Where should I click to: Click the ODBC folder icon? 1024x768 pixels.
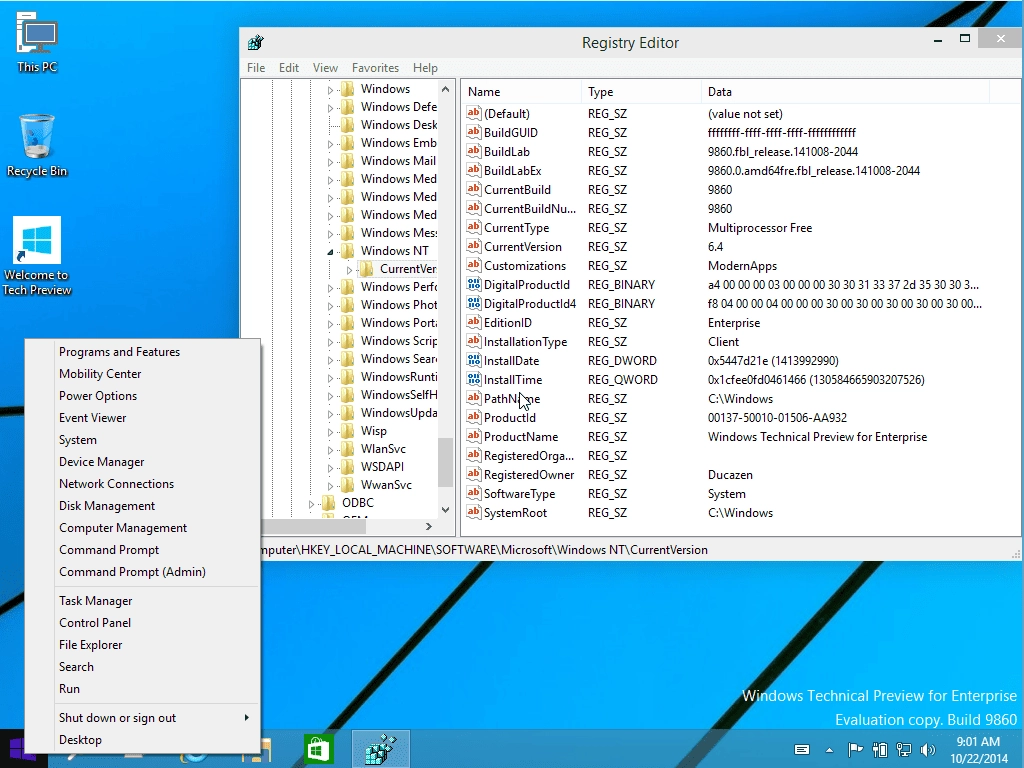[330, 502]
